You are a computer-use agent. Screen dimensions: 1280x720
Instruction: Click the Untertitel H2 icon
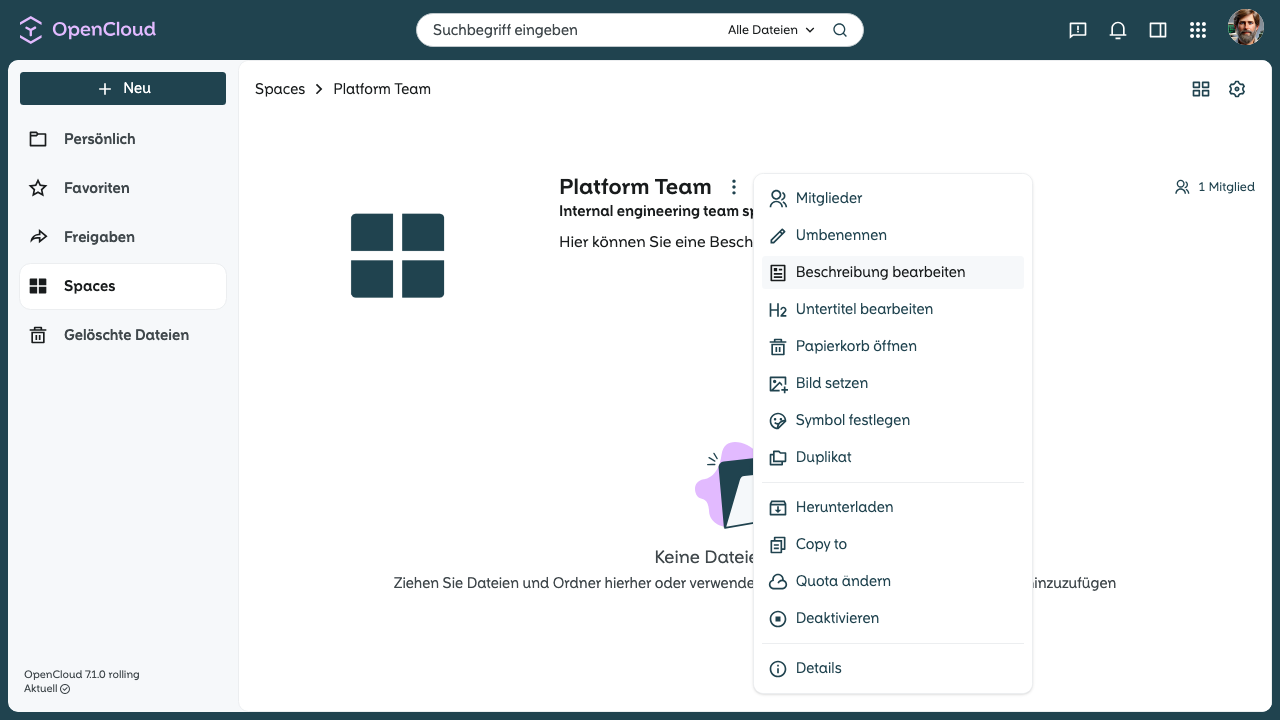(778, 310)
